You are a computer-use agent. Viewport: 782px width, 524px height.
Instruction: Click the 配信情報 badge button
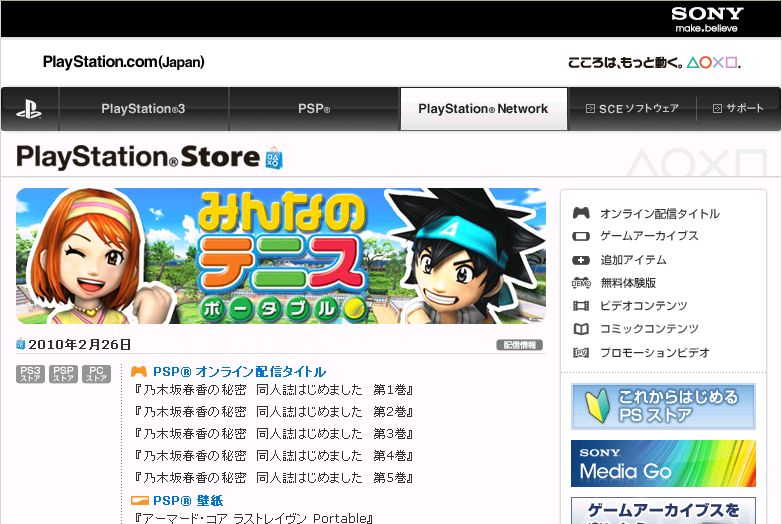pos(520,345)
